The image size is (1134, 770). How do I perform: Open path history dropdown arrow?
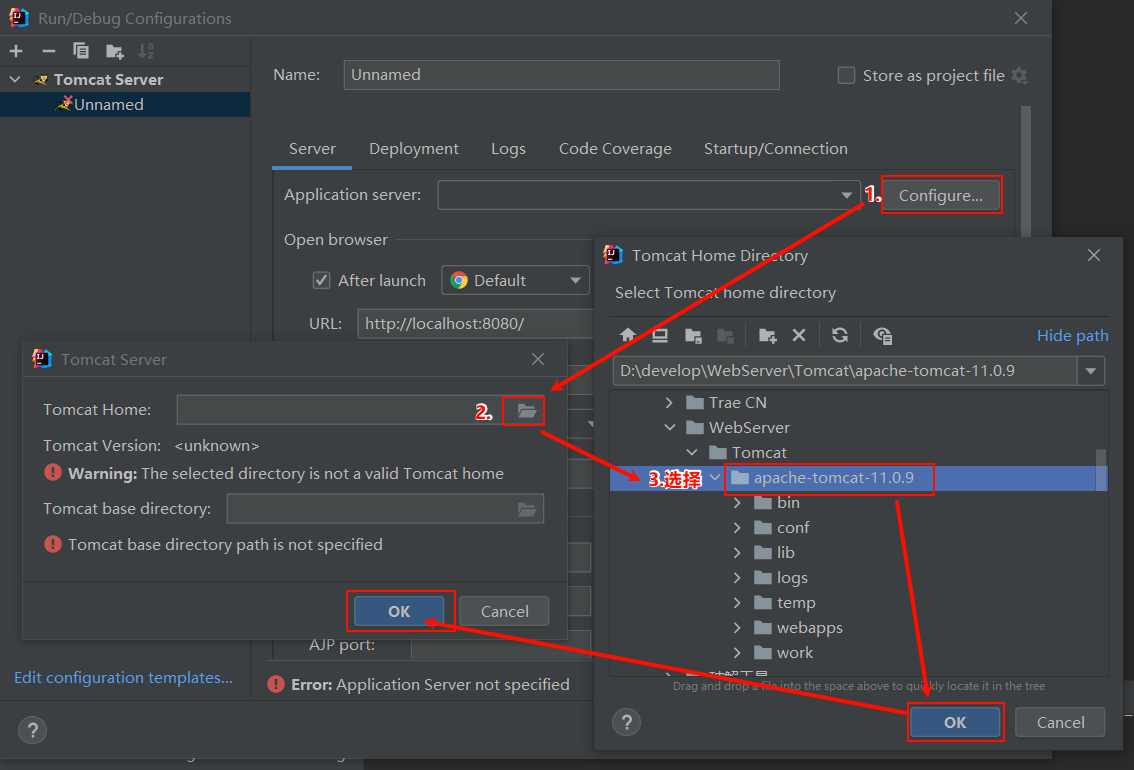click(x=1091, y=371)
